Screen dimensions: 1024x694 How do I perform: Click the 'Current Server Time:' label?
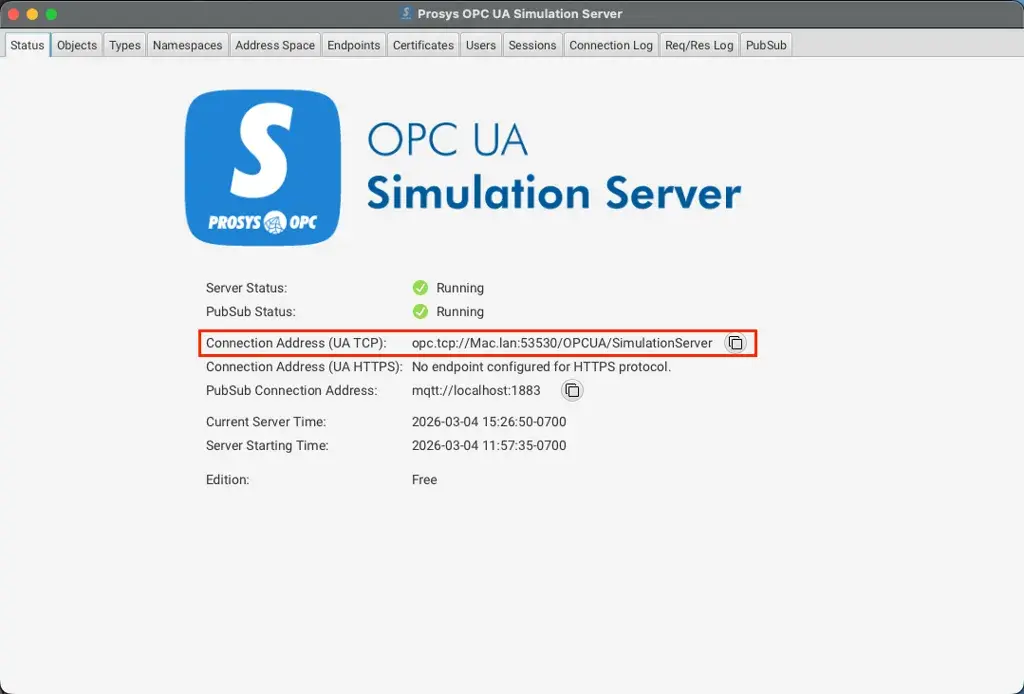click(266, 422)
